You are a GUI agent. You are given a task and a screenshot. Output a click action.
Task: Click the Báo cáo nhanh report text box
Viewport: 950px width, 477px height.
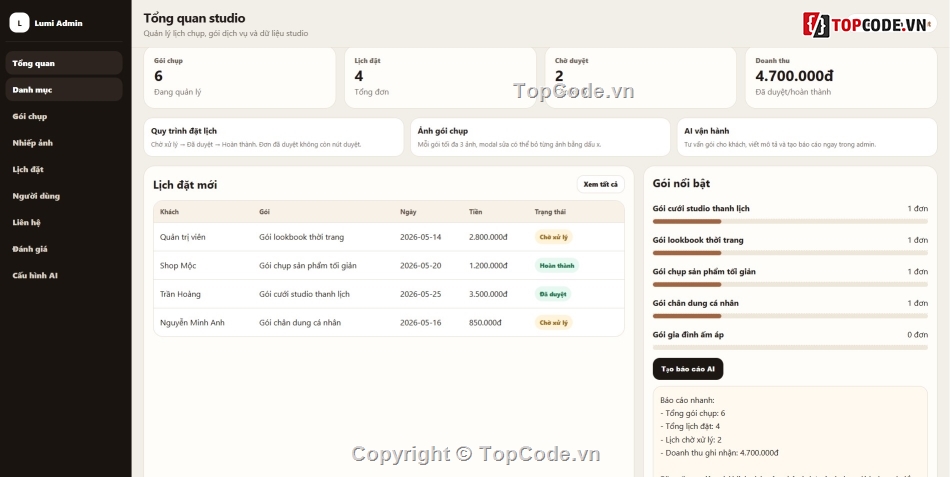[790, 432]
